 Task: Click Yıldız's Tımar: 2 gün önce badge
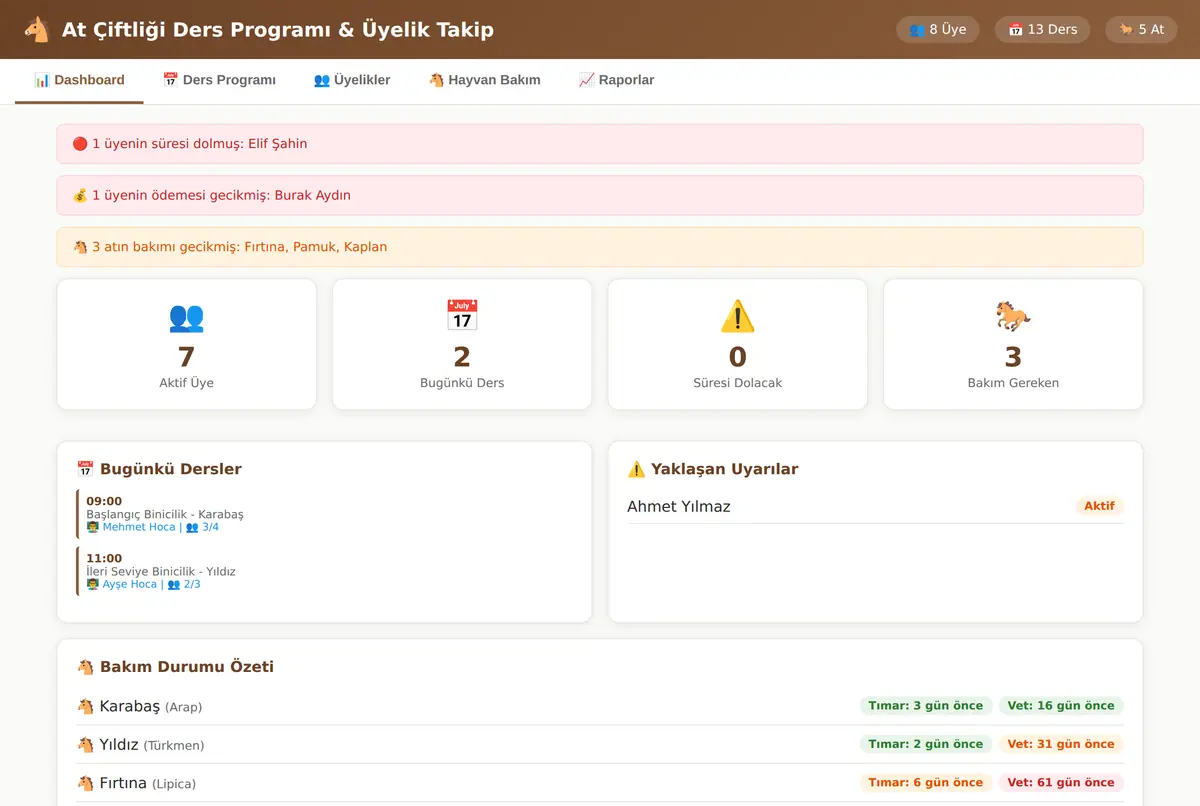coord(926,744)
